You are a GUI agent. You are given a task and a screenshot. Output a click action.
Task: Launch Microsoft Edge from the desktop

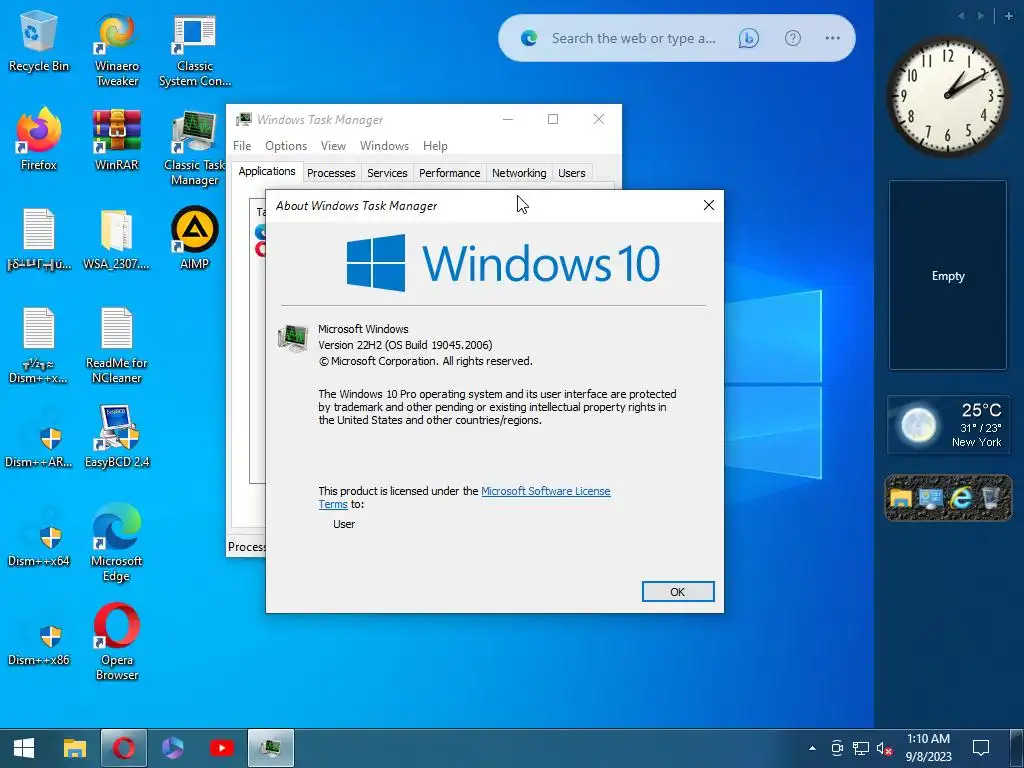pos(117,543)
